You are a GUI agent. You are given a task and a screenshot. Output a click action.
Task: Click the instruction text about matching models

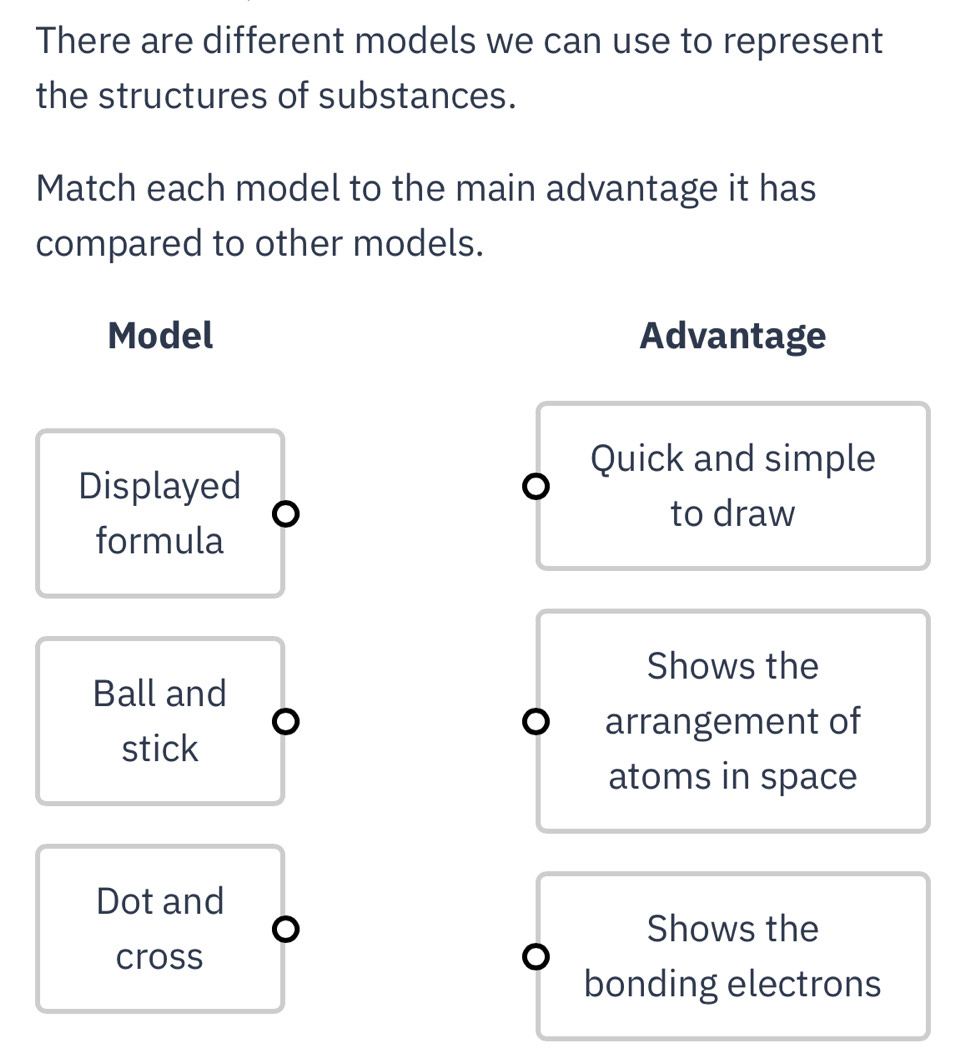coord(426,214)
